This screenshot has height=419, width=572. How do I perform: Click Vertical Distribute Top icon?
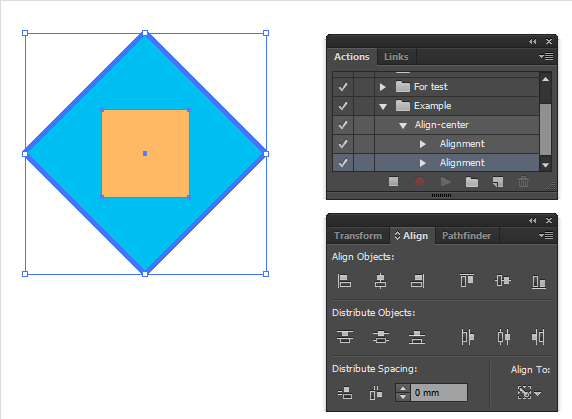click(345, 337)
